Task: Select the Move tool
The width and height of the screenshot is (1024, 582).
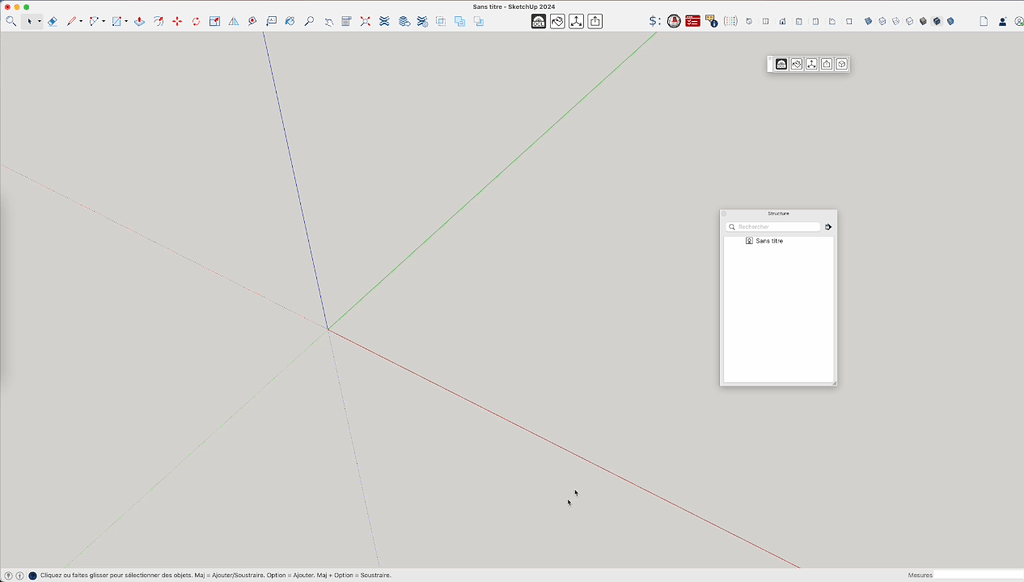Action: 177,20
